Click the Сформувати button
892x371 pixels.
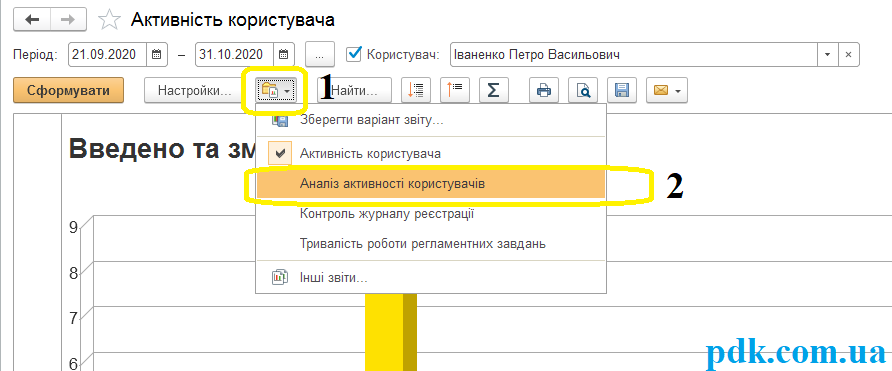click(x=68, y=90)
